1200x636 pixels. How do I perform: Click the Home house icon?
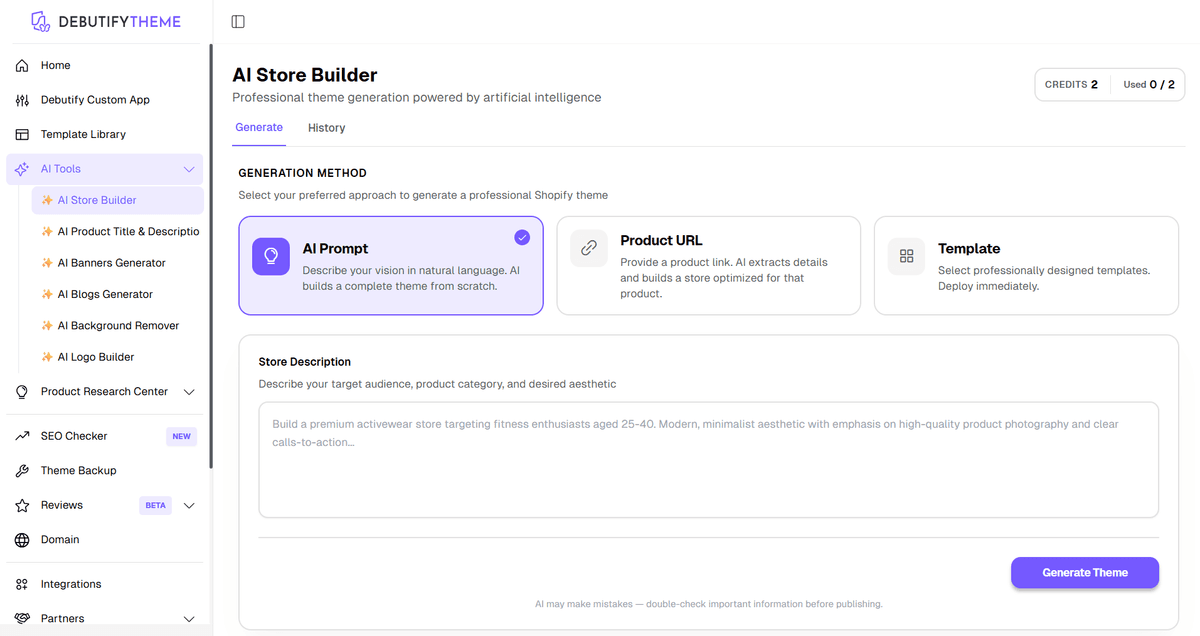coord(22,65)
